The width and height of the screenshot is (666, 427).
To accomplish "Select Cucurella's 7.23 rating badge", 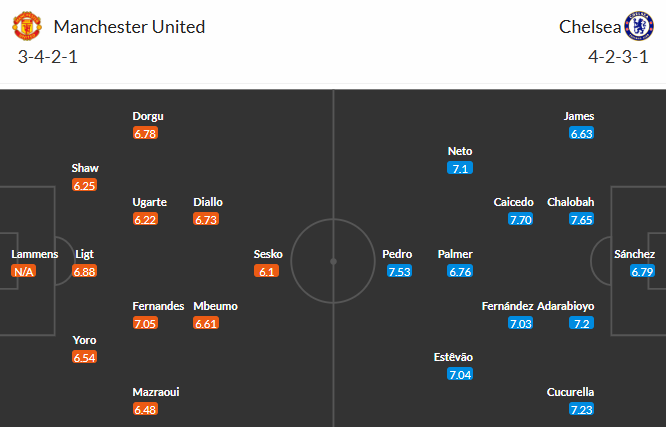I will point(581,410).
